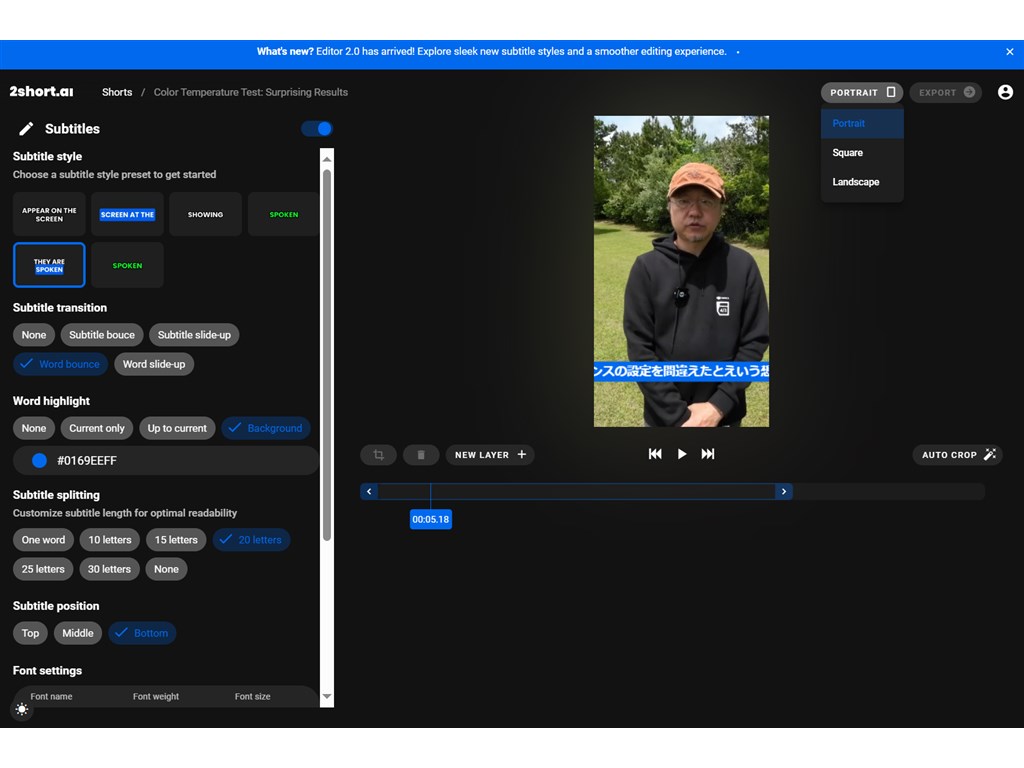The width and height of the screenshot is (1024, 768).
Task: Click the subtitle text on video preview
Action: tap(681, 371)
